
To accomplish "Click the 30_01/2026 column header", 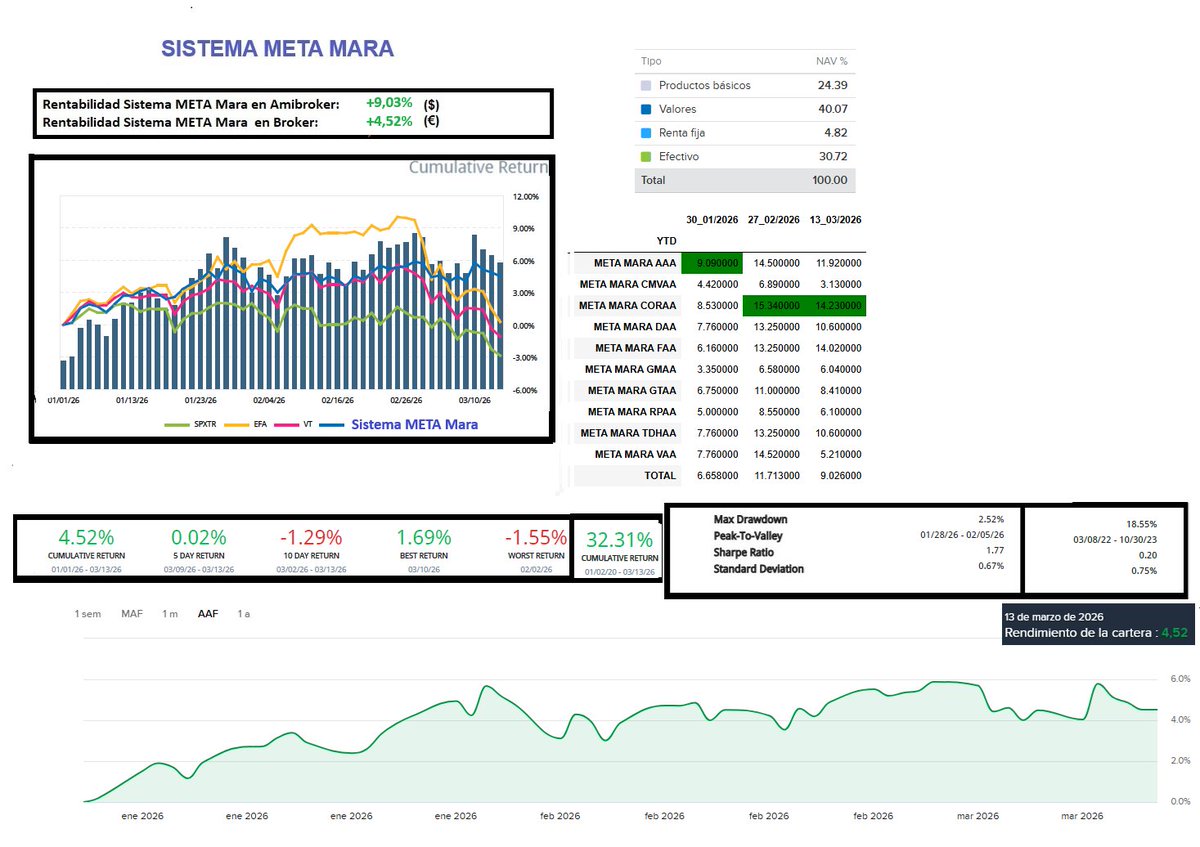I will tap(710, 220).
